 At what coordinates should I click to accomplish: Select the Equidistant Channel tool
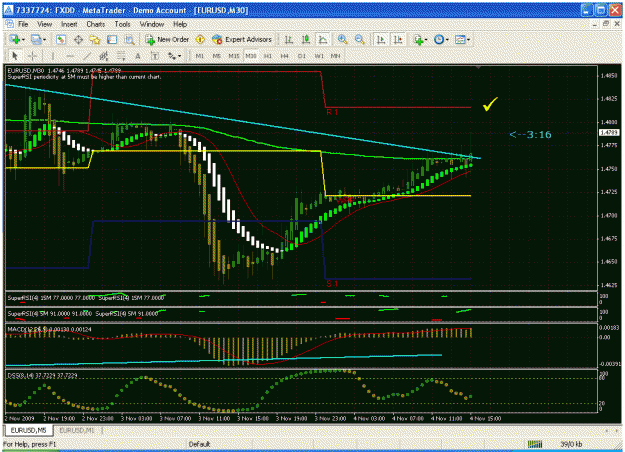pyautogui.click(x=104, y=56)
